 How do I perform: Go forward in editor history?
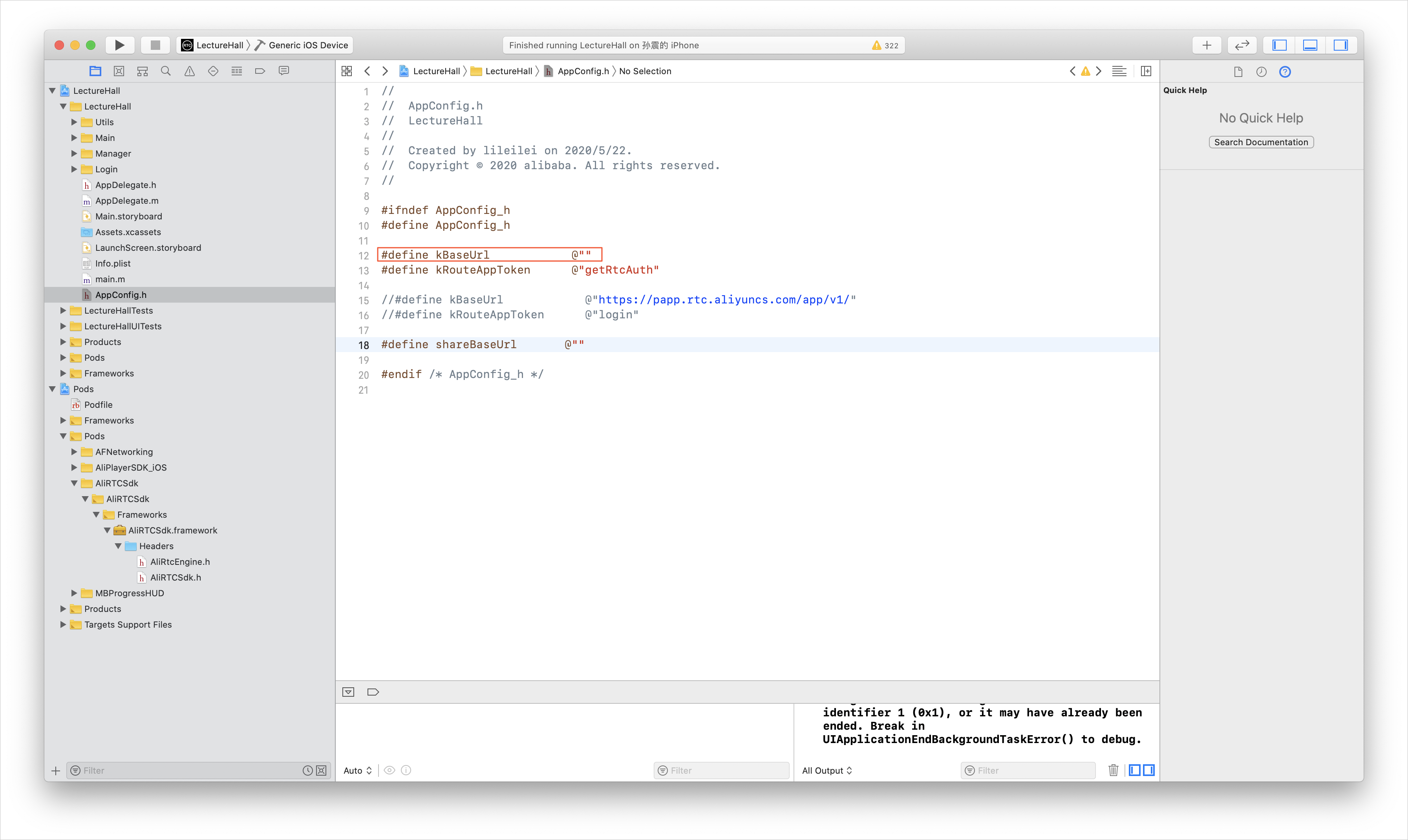[385, 71]
